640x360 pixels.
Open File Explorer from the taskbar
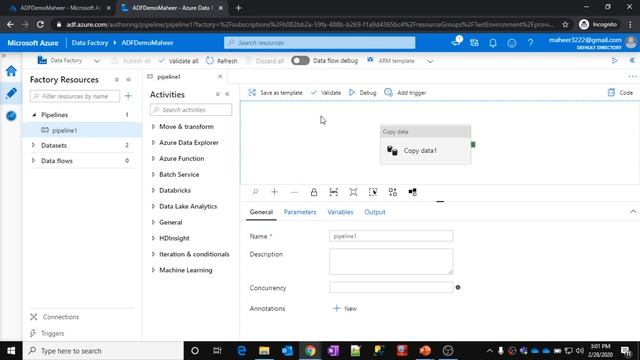pos(264,351)
